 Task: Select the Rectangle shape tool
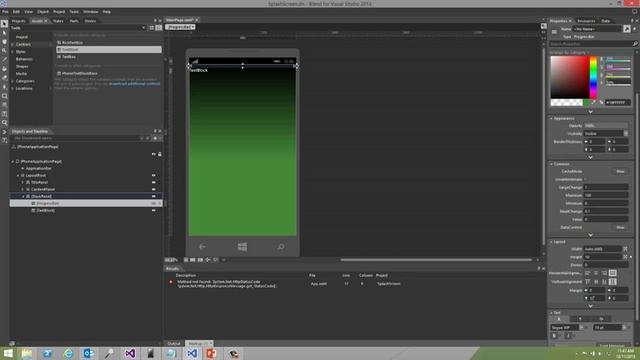4,96
